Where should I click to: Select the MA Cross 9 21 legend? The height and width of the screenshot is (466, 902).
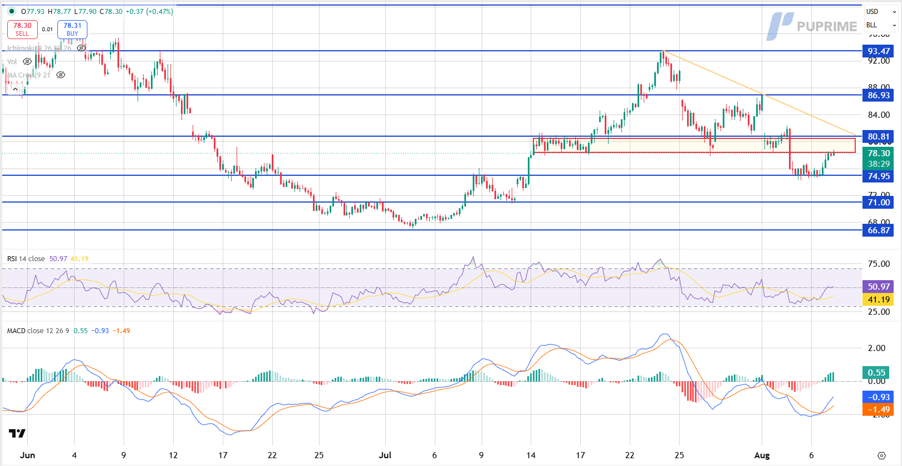[29, 75]
